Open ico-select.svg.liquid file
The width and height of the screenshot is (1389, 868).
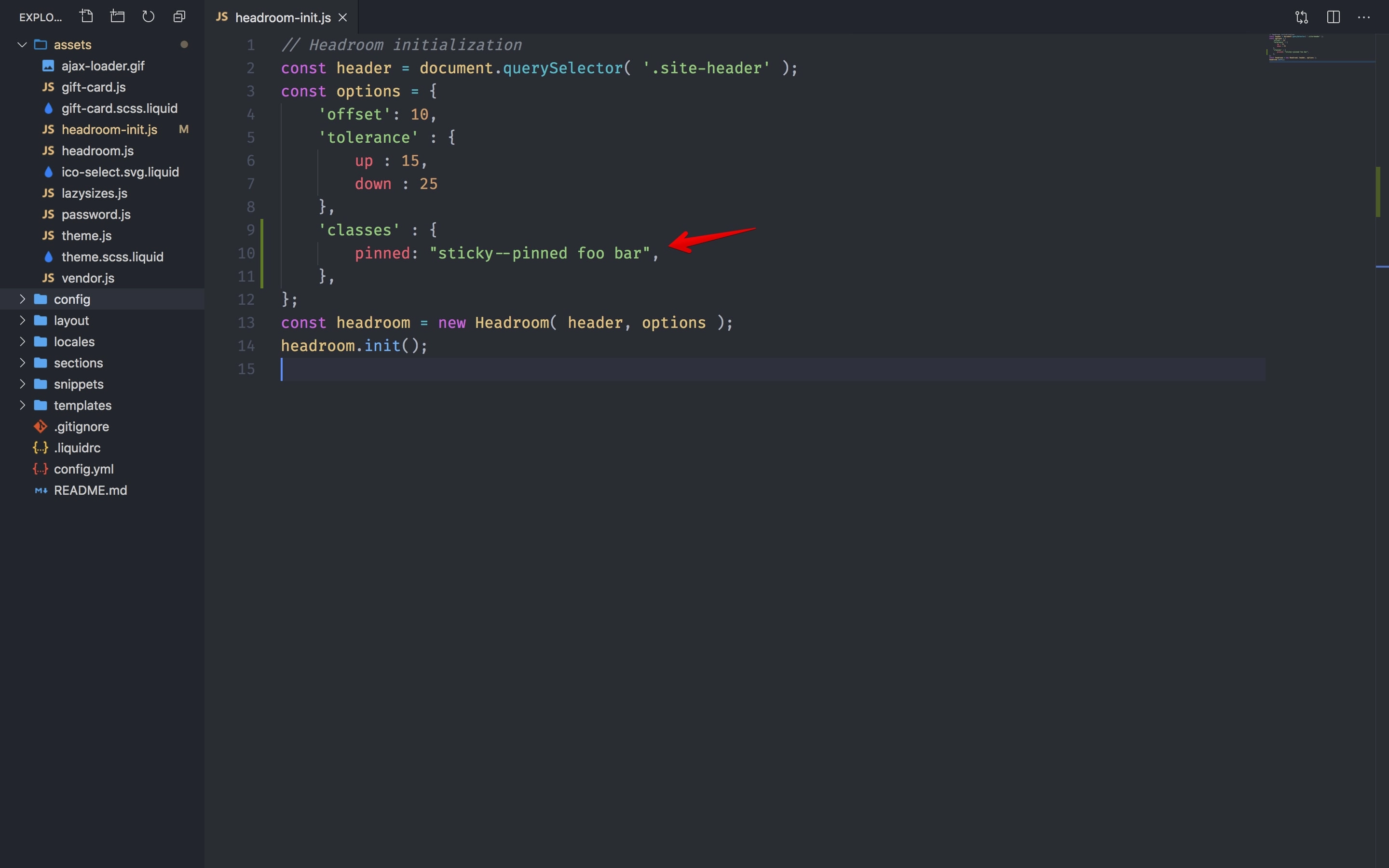[x=102, y=172]
